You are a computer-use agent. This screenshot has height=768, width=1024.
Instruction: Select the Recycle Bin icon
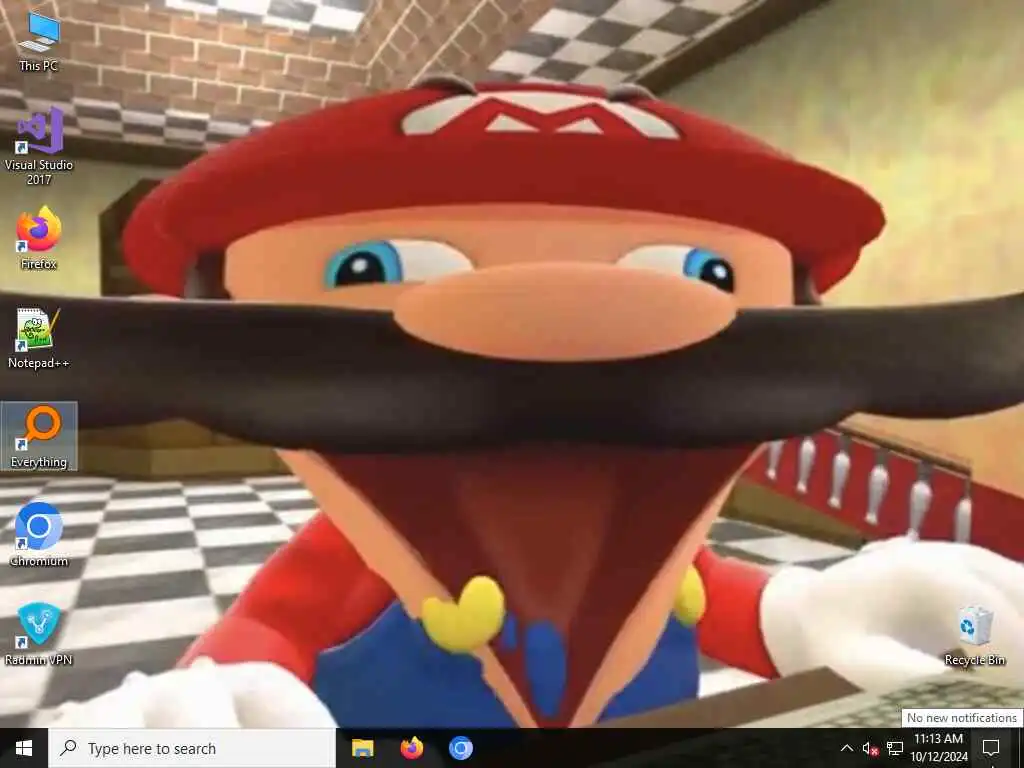974,636
